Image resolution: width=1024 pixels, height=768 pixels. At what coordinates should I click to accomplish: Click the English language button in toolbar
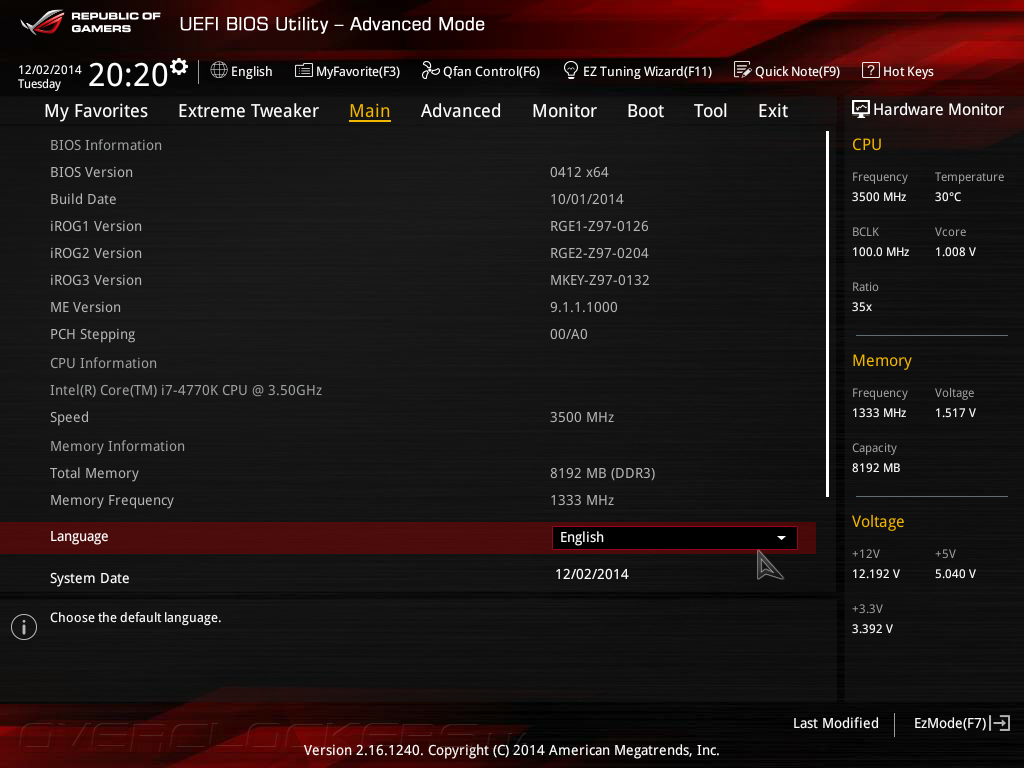click(x=242, y=71)
